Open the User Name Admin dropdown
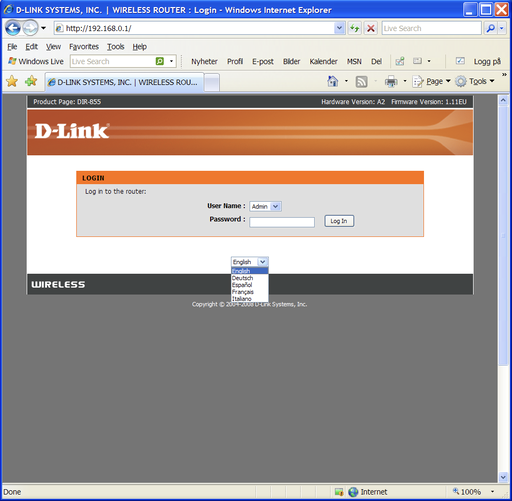Viewport: 512px width, 501px height. [x=265, y=206]
